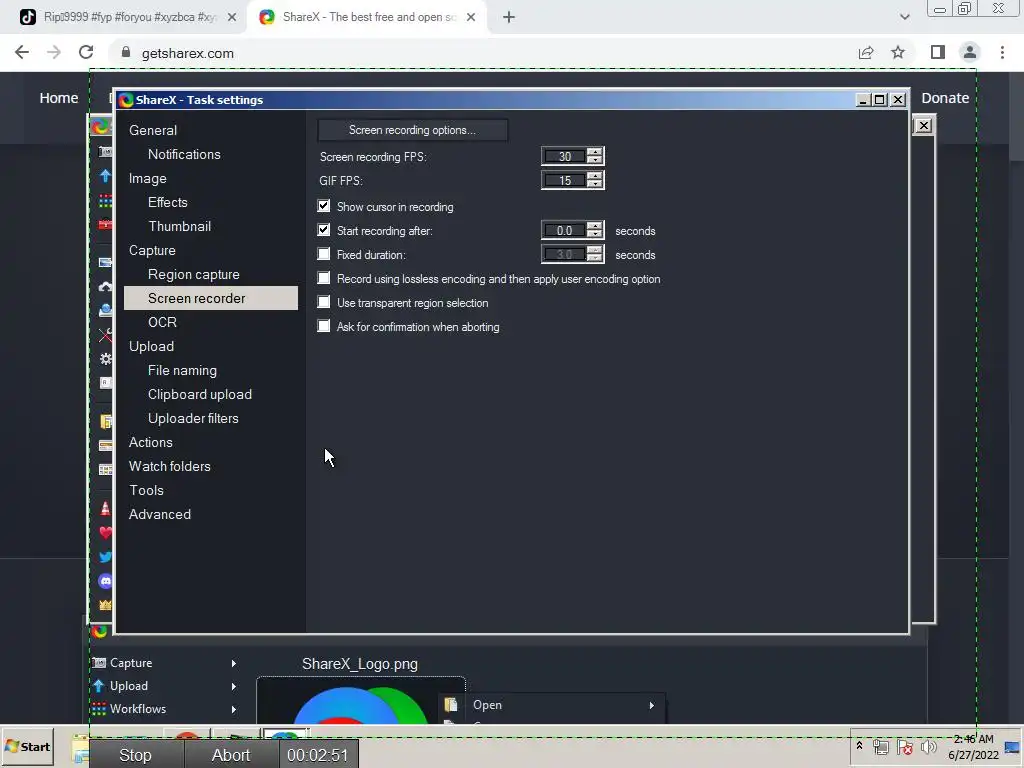Abort the screen recording
1024x768 pixels.
(231, 755)
